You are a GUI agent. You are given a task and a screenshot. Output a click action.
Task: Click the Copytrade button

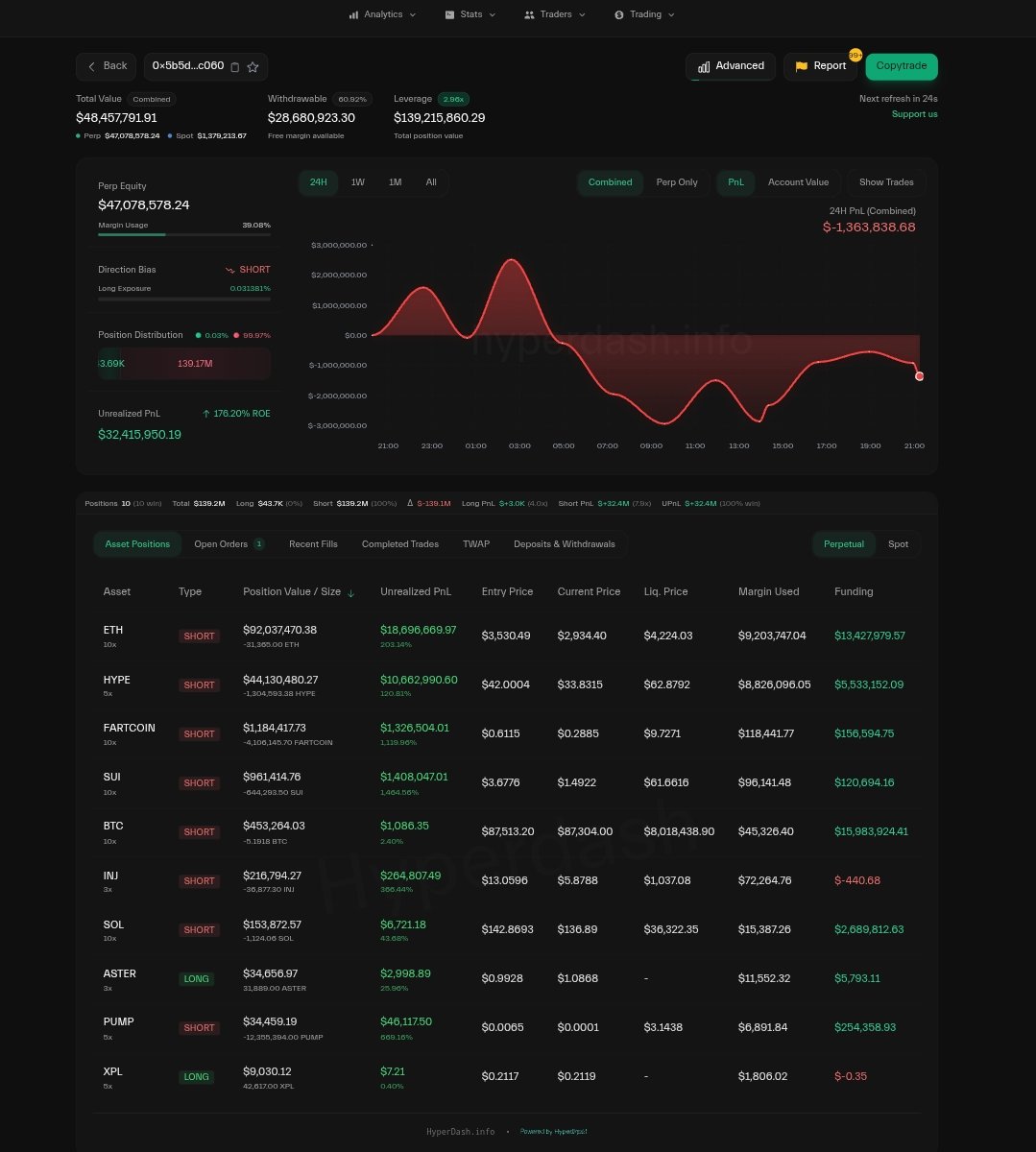pos(901,66)
